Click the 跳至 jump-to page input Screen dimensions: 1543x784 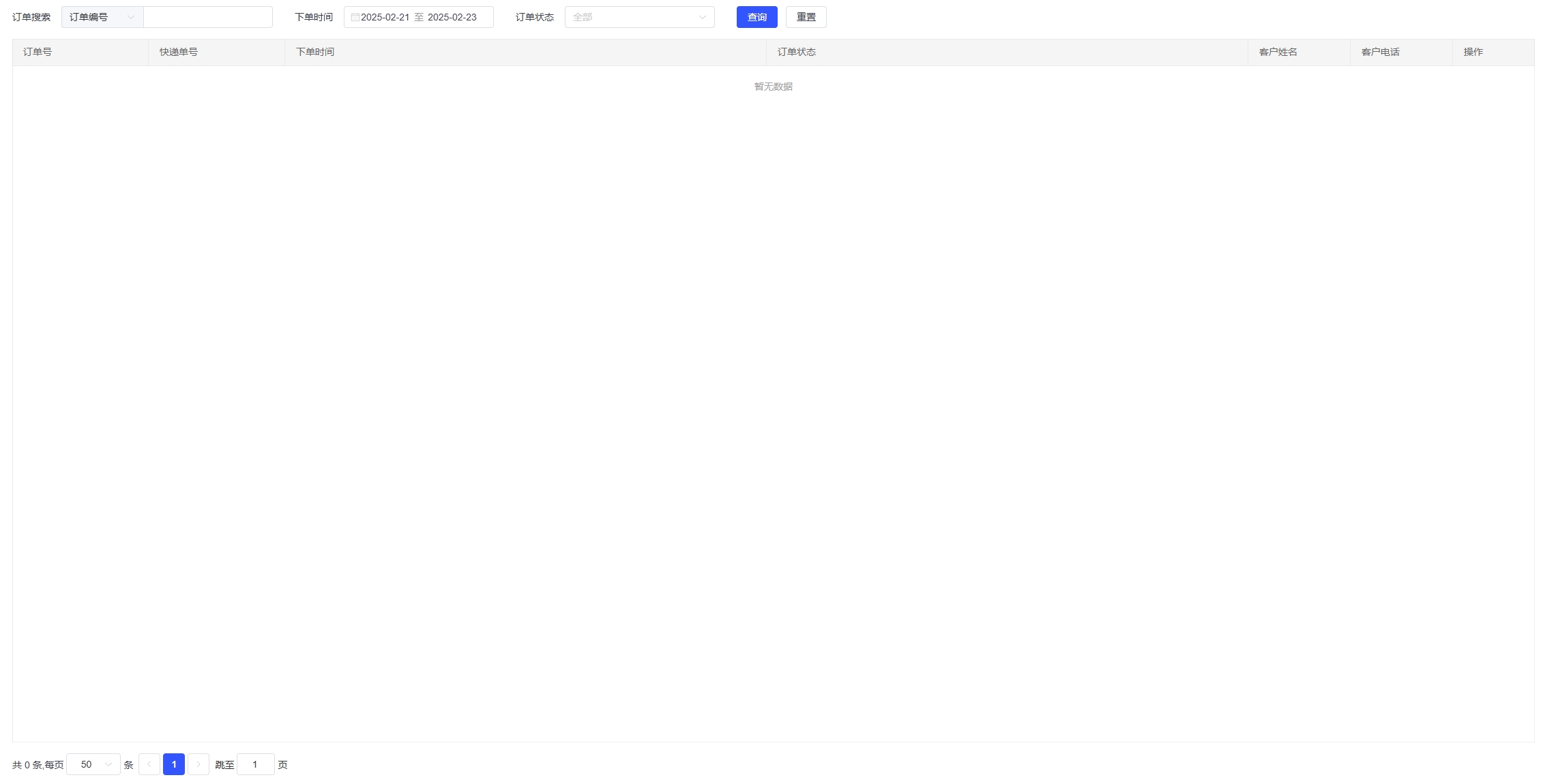(255, 764)
